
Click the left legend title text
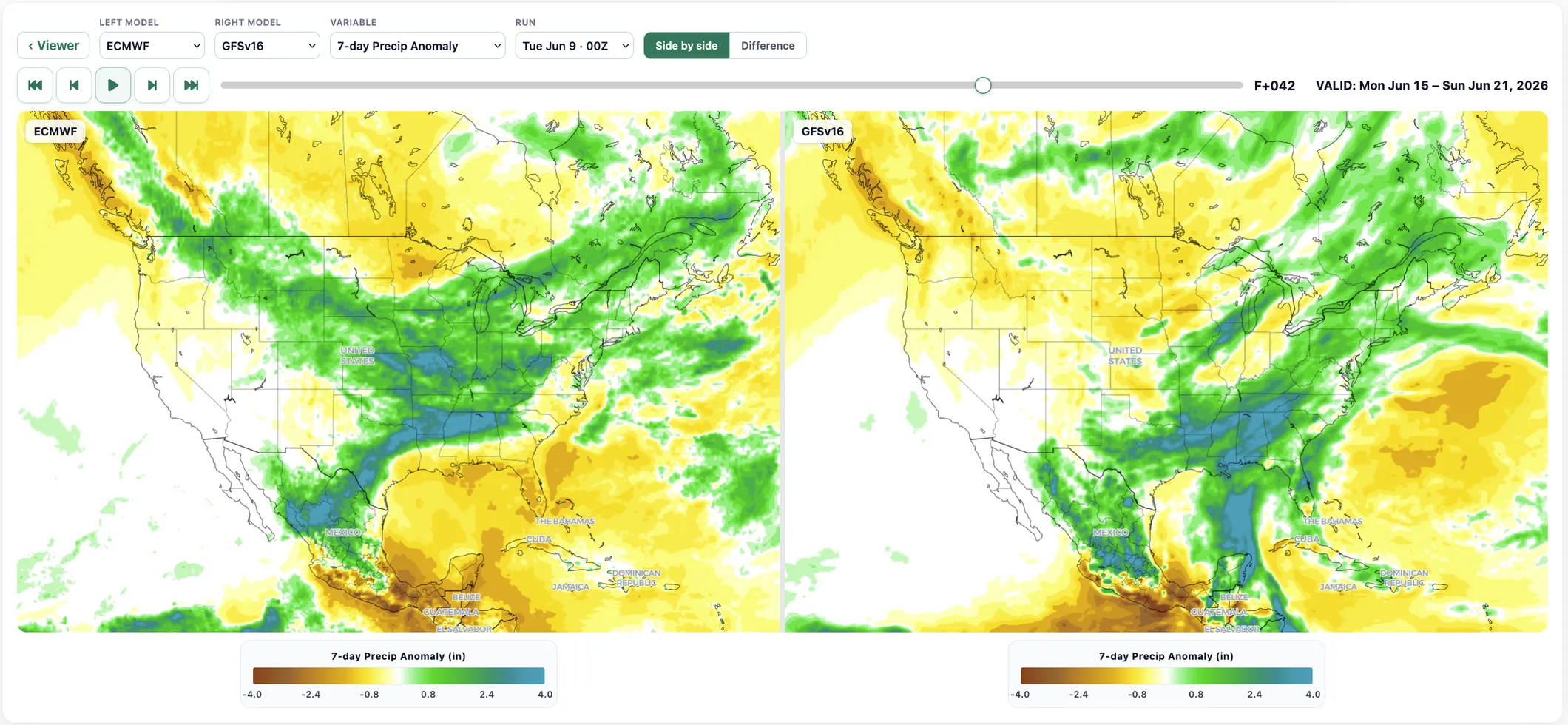click(x=399, y=656)
